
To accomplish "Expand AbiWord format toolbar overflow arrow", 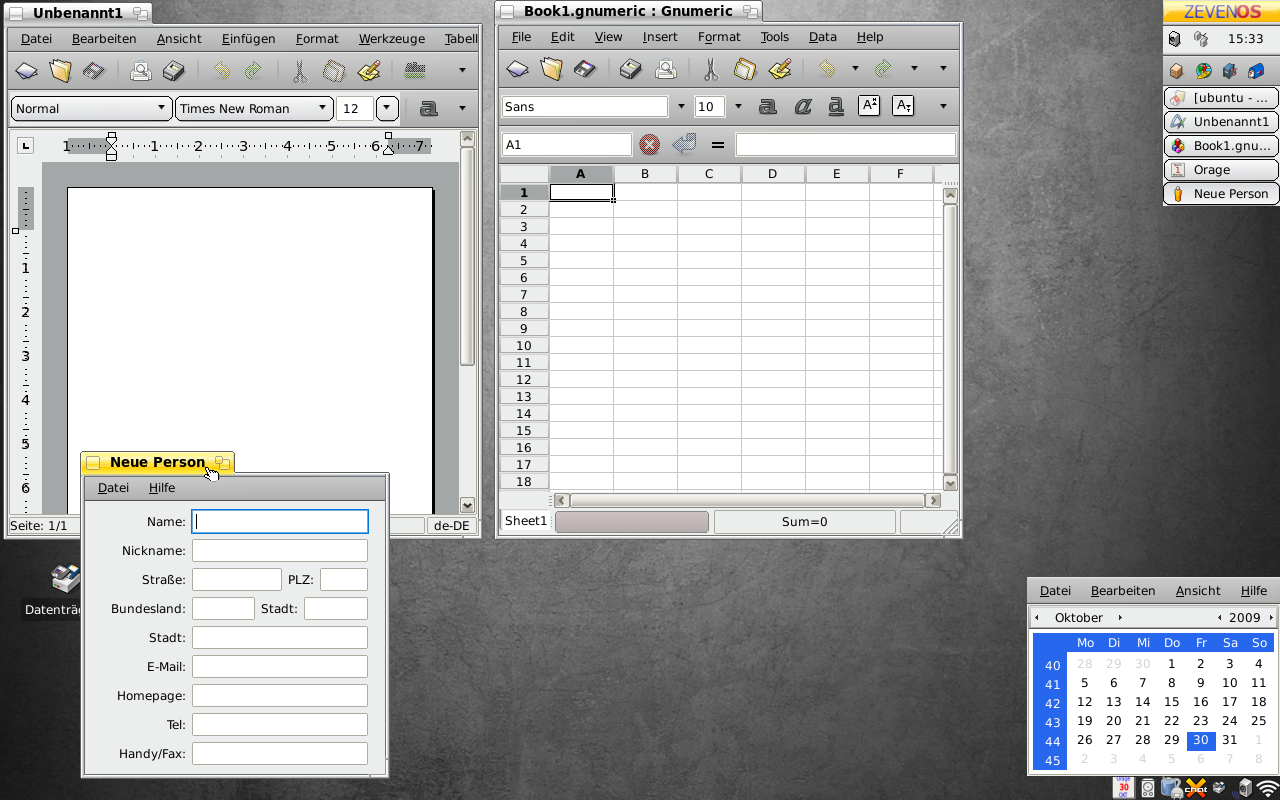I will click(x=462, y=108).
